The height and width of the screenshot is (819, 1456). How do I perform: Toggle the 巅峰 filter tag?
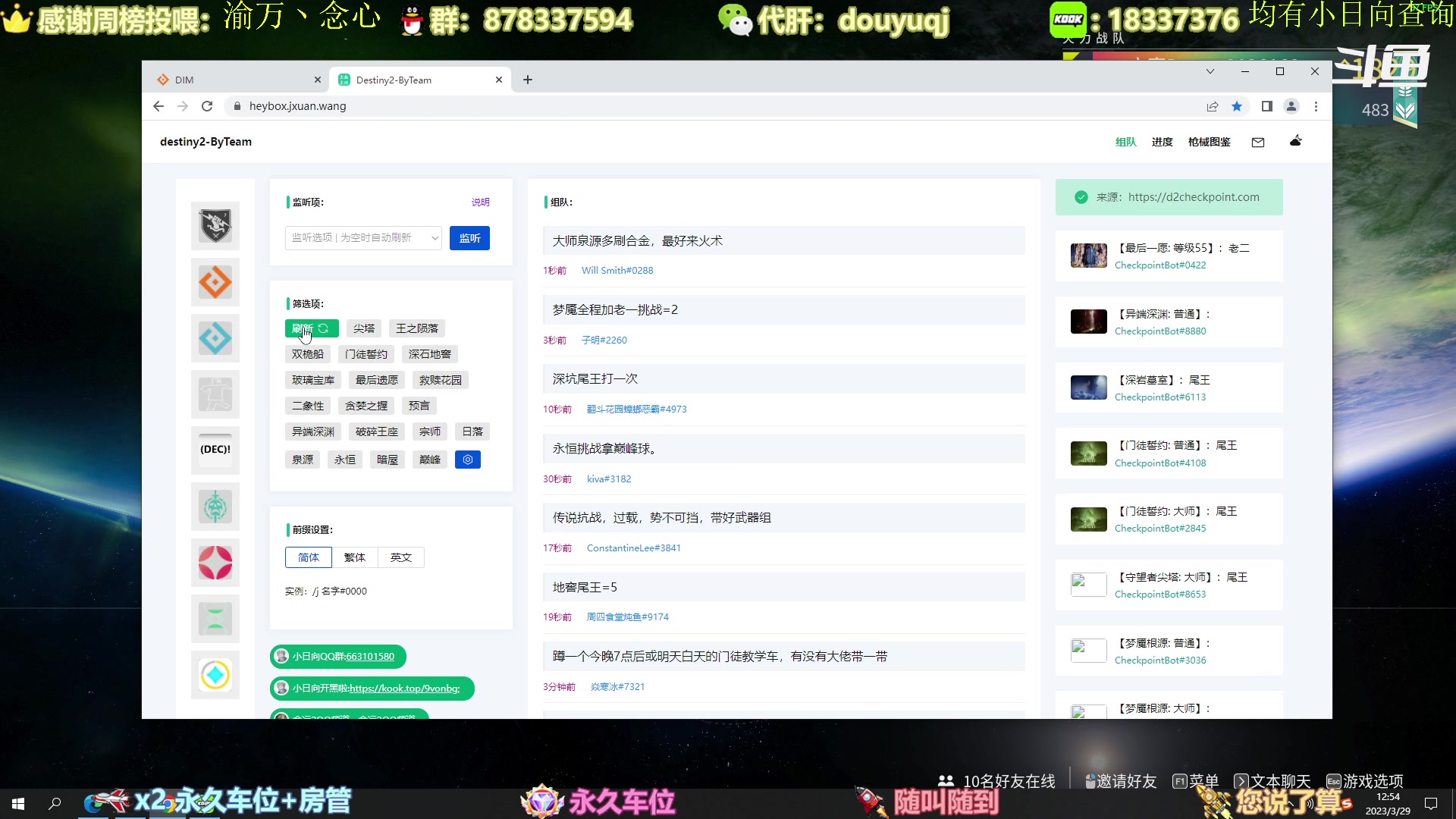tap(430, 460)
